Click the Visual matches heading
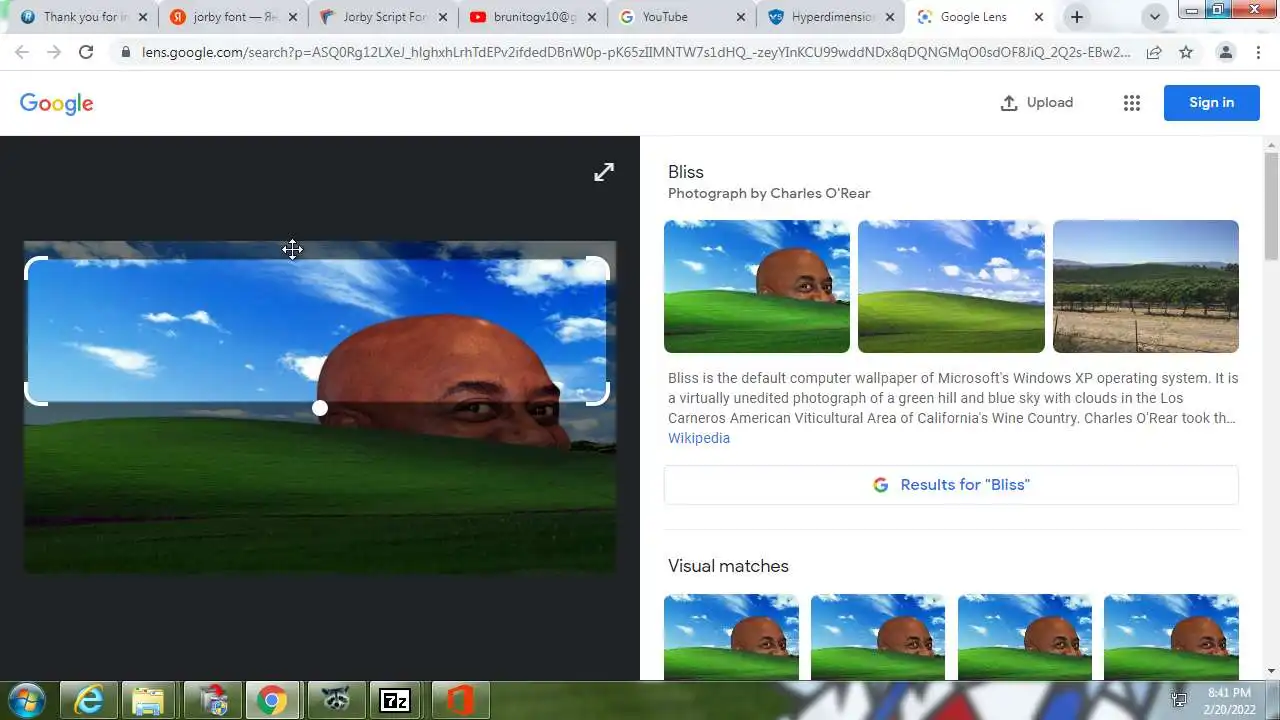Image resolution: width=1280 pixels, height=720 pixels. click(x=728, y=566)
